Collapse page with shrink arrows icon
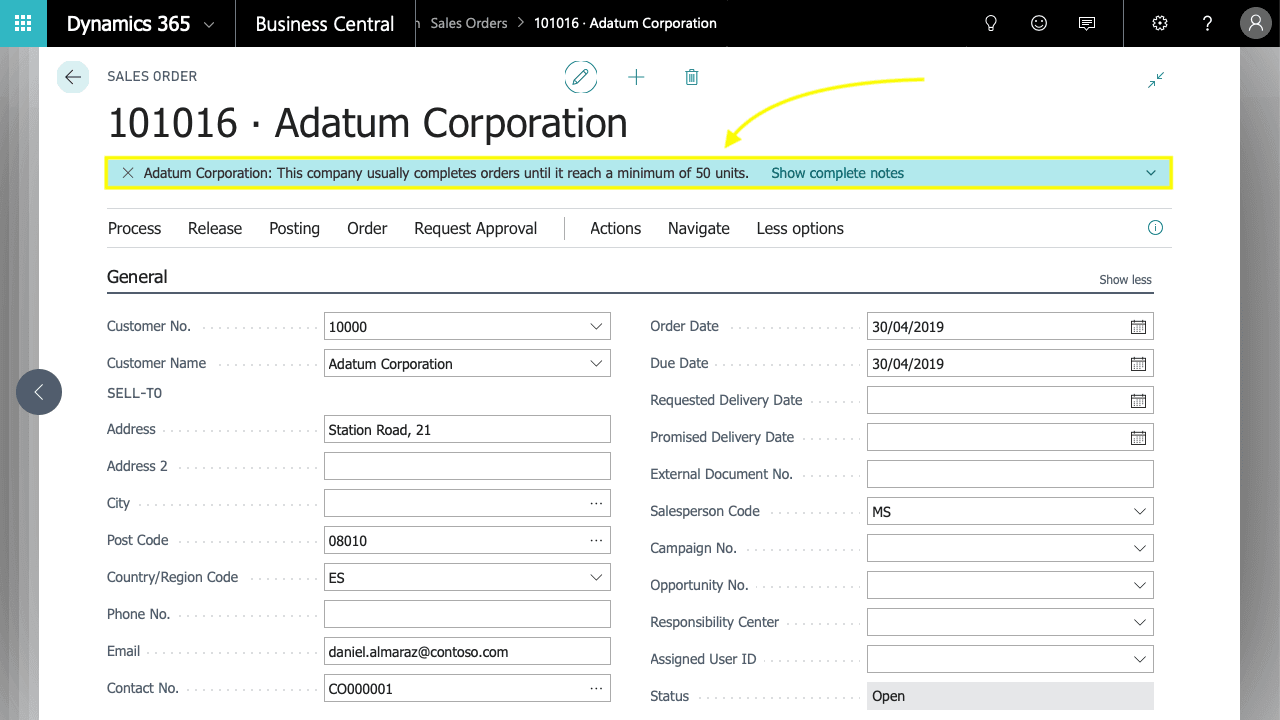Image resolution: width=1280 pixels, height=720 pixels. pos(1156,80)
